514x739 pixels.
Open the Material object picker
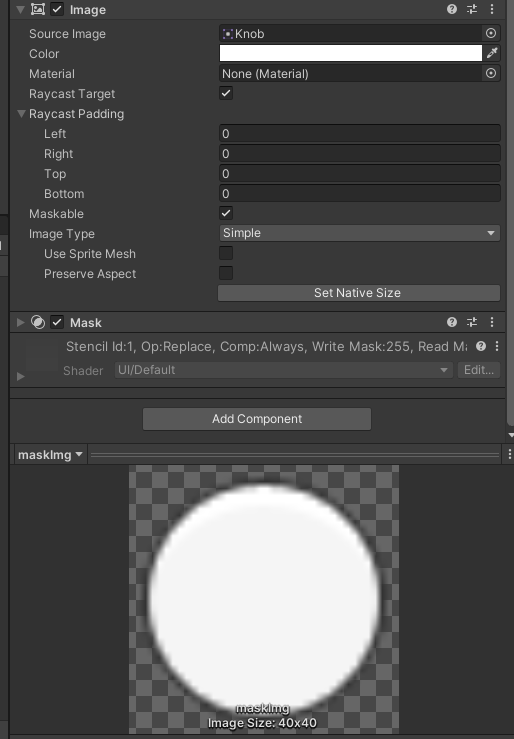point(491,73)
